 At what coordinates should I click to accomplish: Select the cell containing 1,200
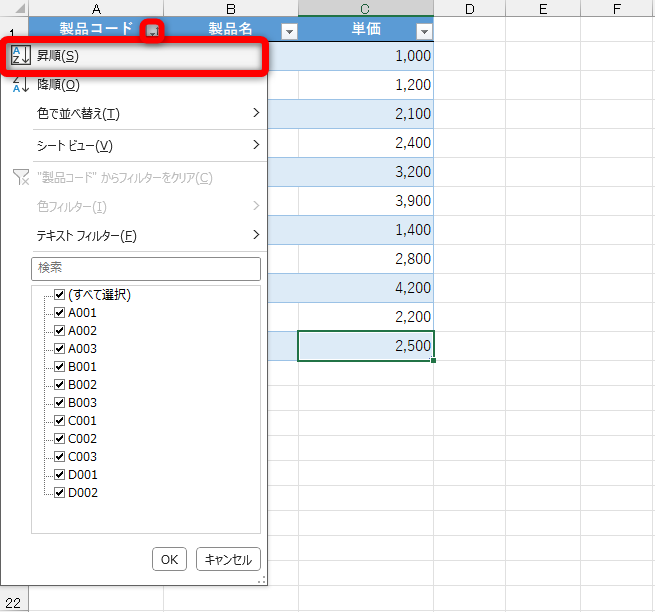pos(366,85)
